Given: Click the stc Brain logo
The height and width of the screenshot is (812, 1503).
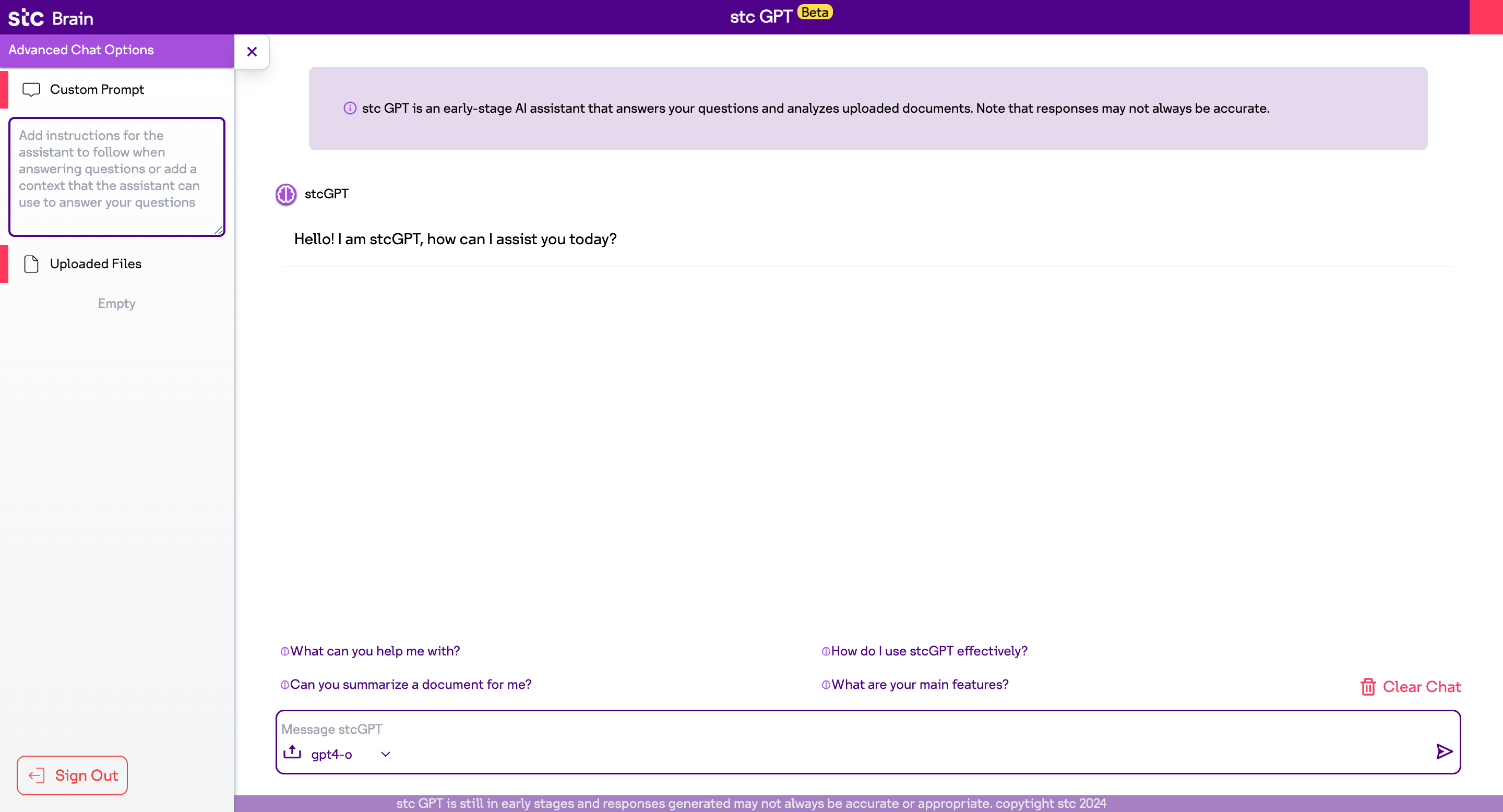Looking at the screenshot, I should click(50, 17).
